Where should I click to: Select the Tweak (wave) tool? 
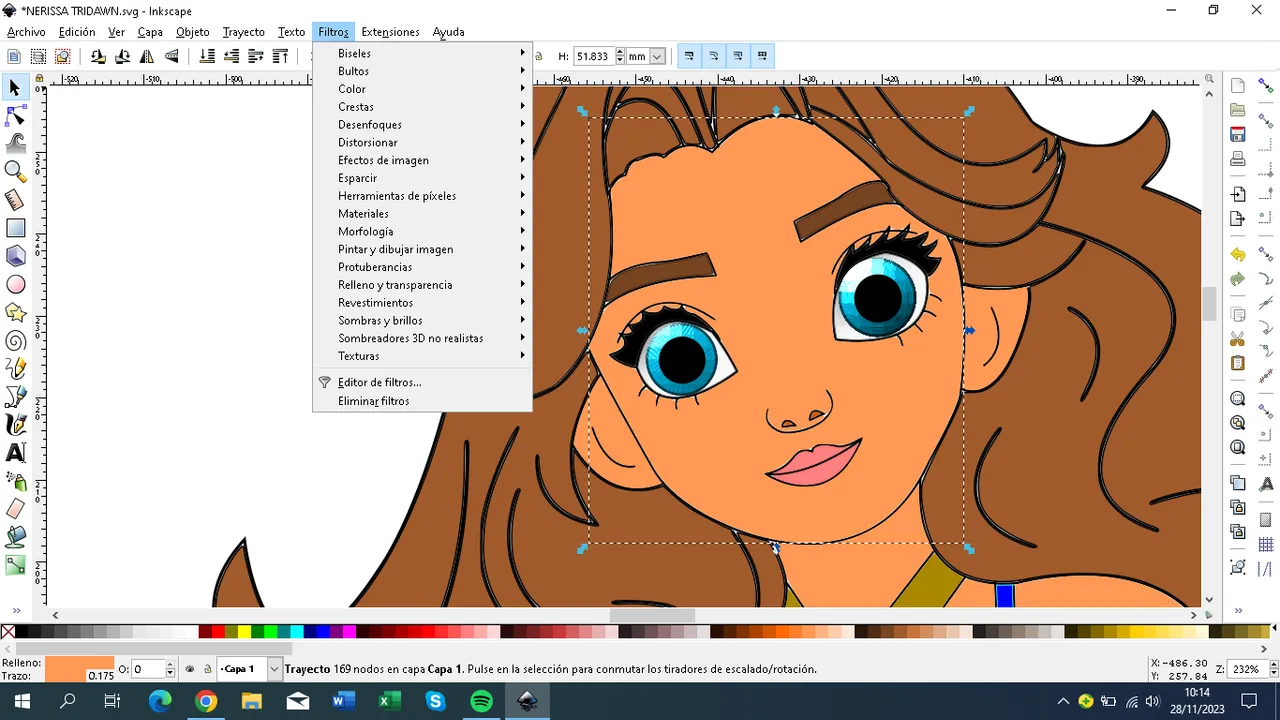pos(15,144)
